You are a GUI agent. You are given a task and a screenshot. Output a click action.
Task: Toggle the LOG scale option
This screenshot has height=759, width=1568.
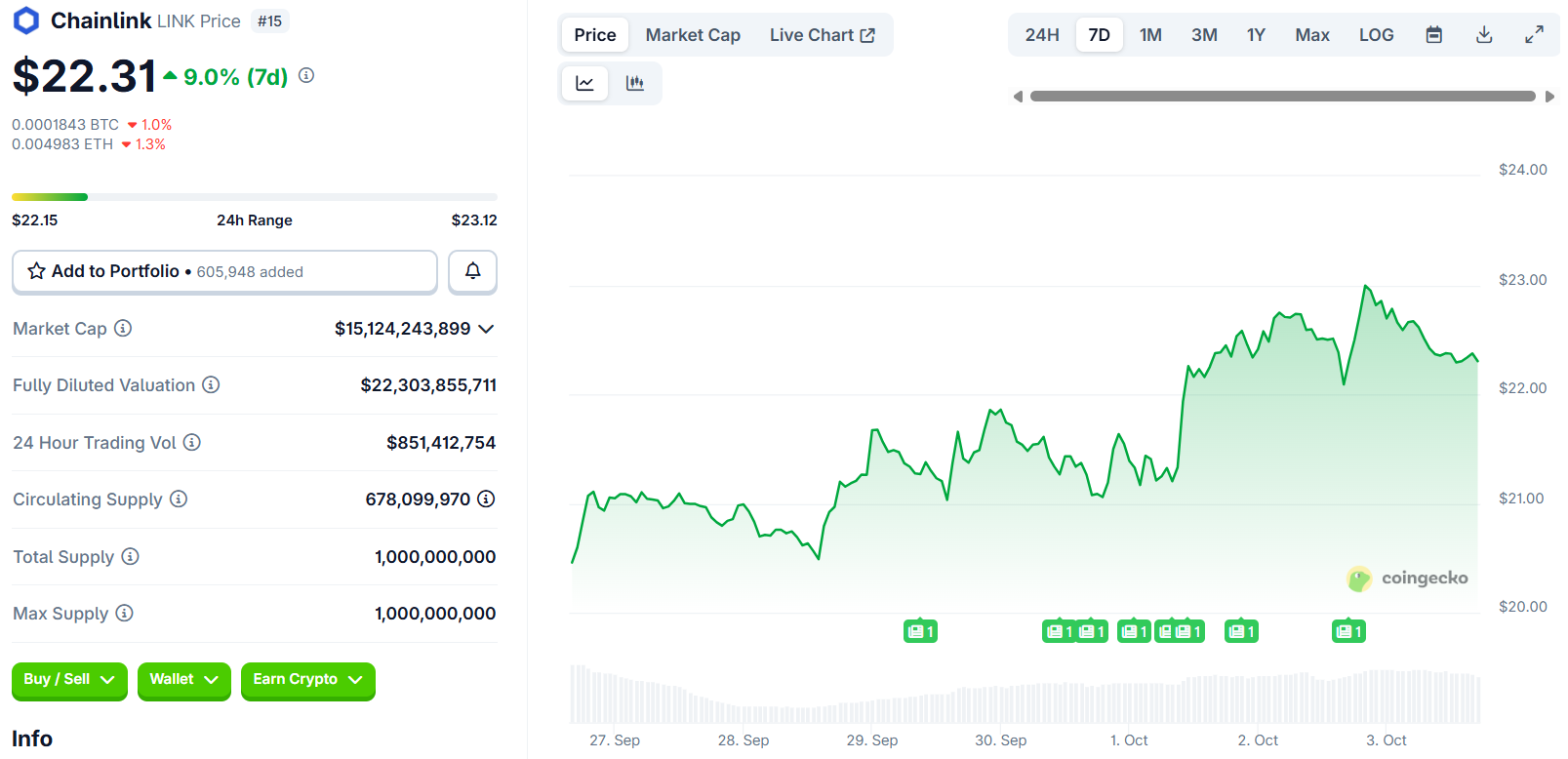(1376, 35)
